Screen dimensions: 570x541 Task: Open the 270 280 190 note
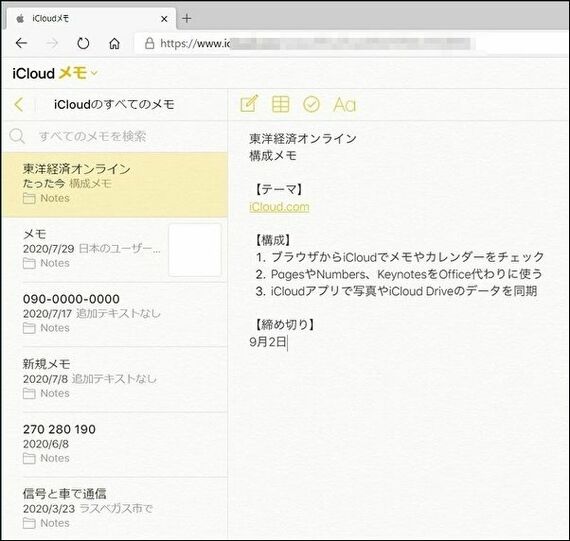pyautogui.click(x=114, y=444)
